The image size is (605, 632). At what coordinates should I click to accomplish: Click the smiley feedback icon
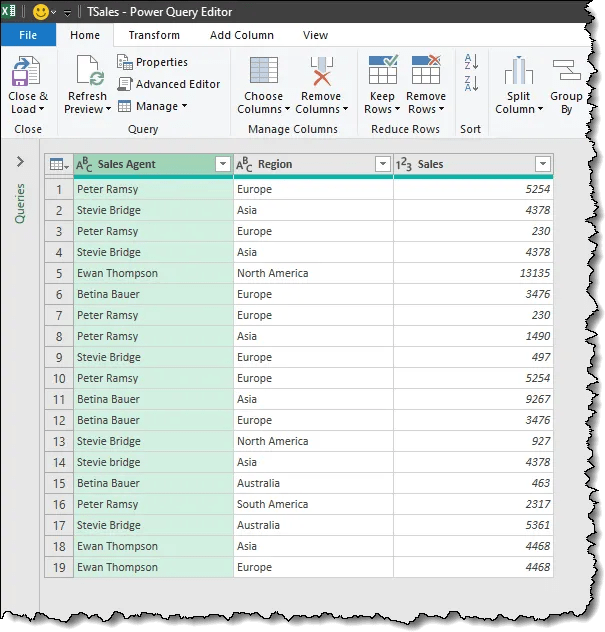coord(40,12)
